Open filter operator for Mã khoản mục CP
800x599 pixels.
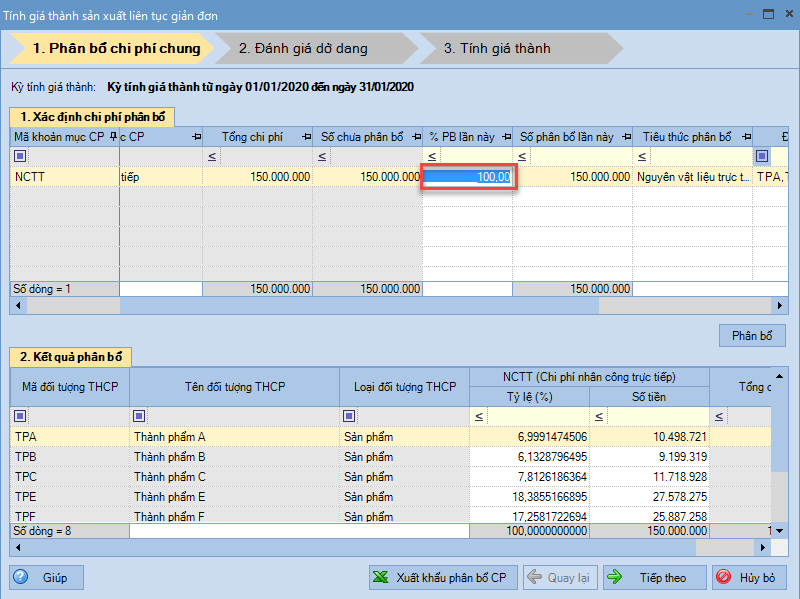coord(20,156)
